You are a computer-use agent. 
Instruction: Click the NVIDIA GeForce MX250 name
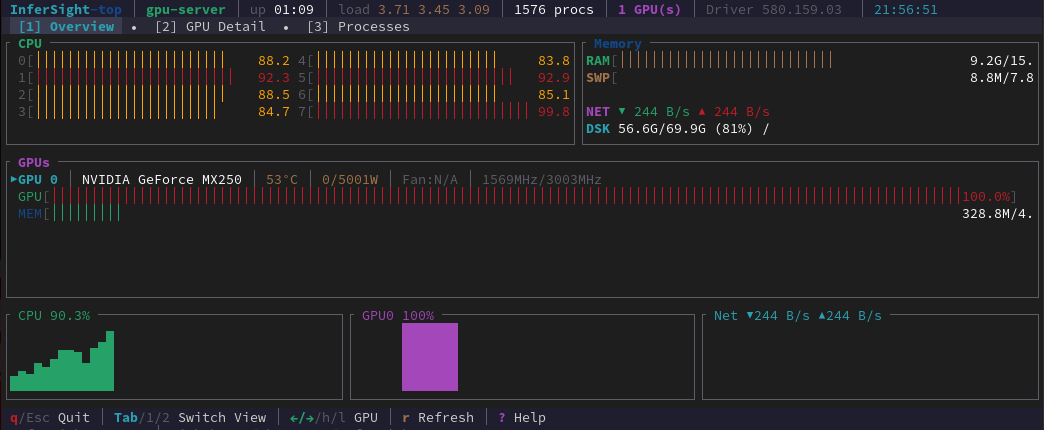pyautogui.click(x=162, y=180)
